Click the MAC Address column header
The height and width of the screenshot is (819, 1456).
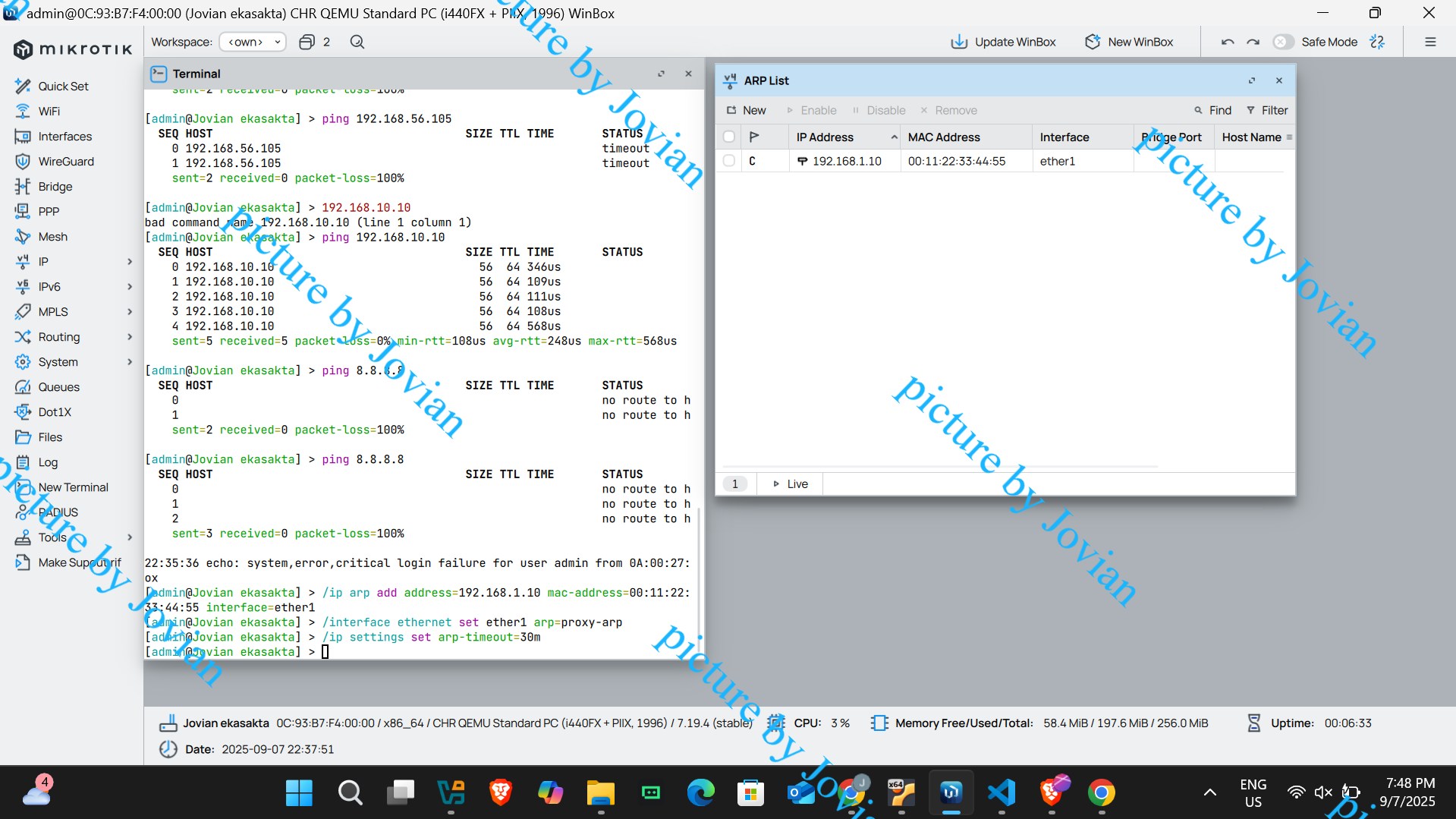966,137
